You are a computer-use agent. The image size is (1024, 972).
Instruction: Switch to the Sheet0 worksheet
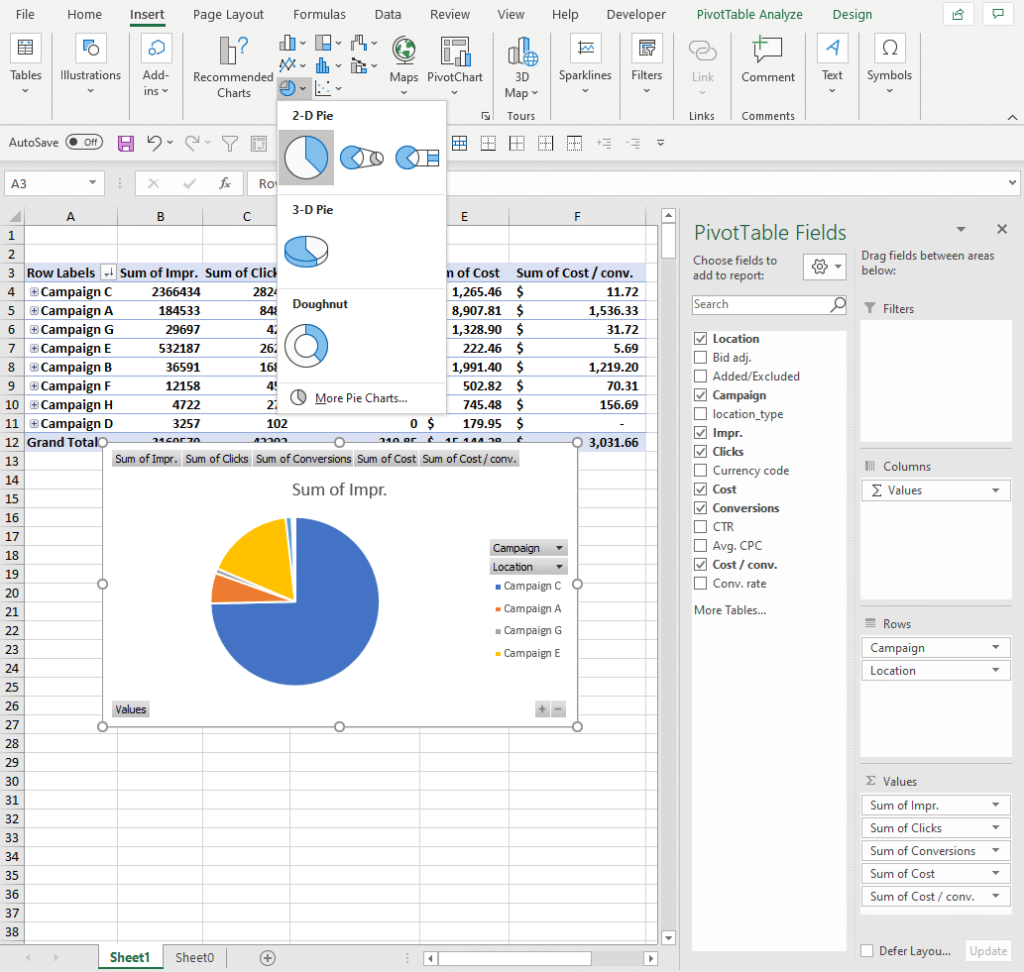pos(194,957)
